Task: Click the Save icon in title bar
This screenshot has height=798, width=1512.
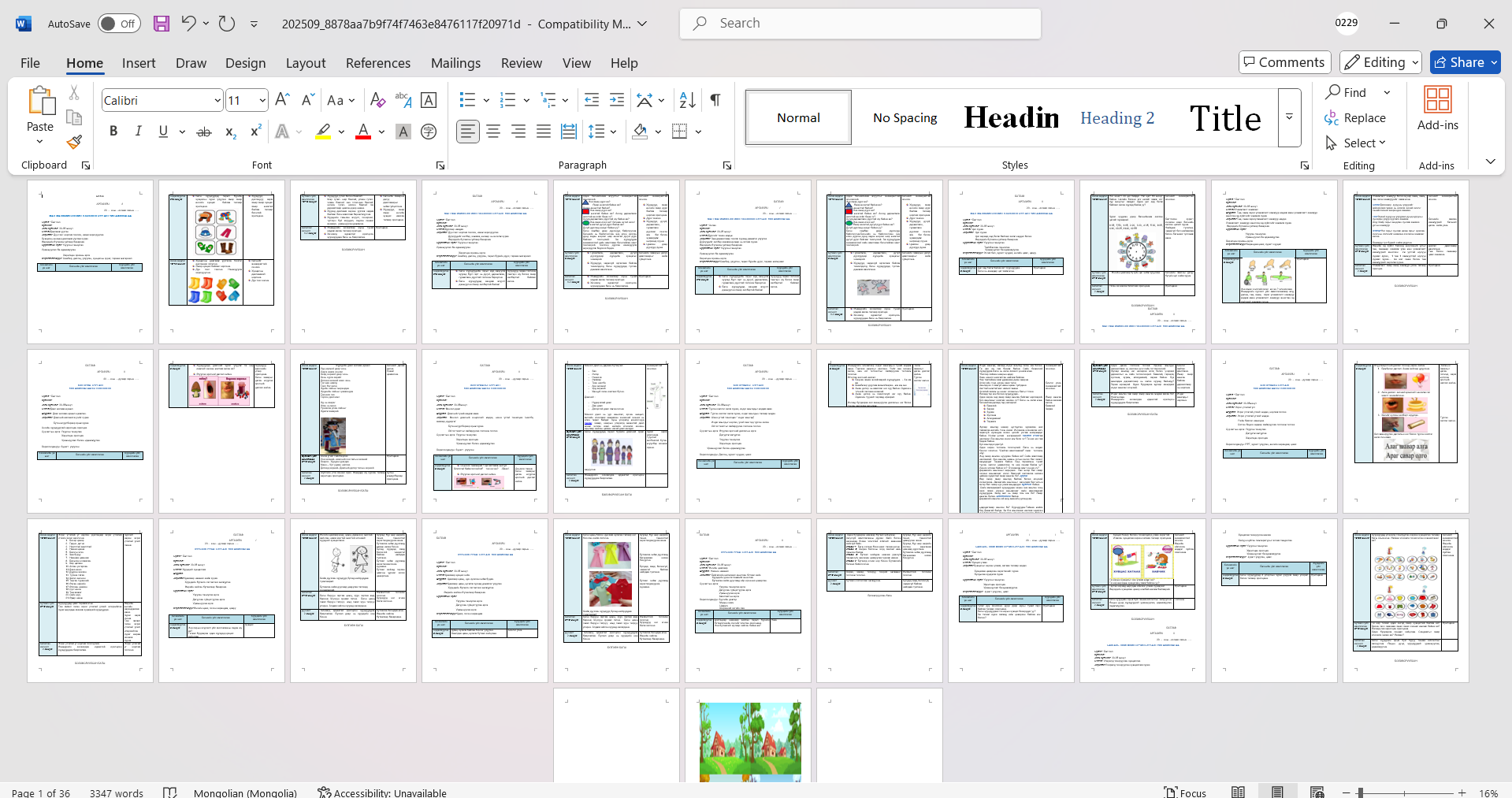Action: [x=162, y=24]
